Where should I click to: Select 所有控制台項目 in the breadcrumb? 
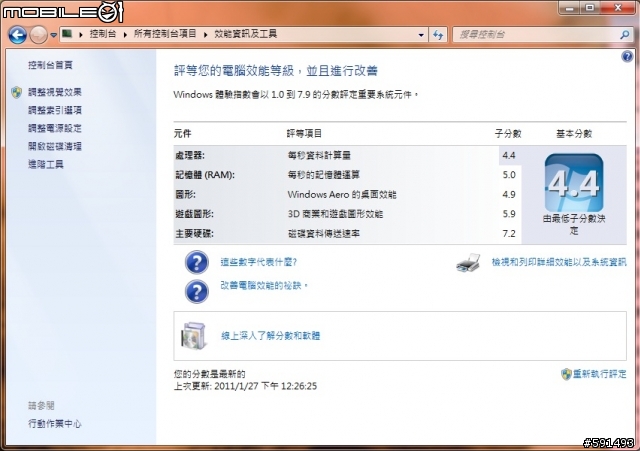pyautogui.click(x=165, y=34)
